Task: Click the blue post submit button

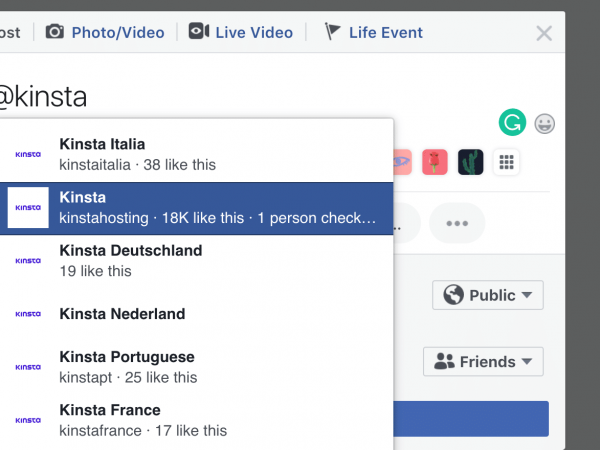Action: pos(470,418)
